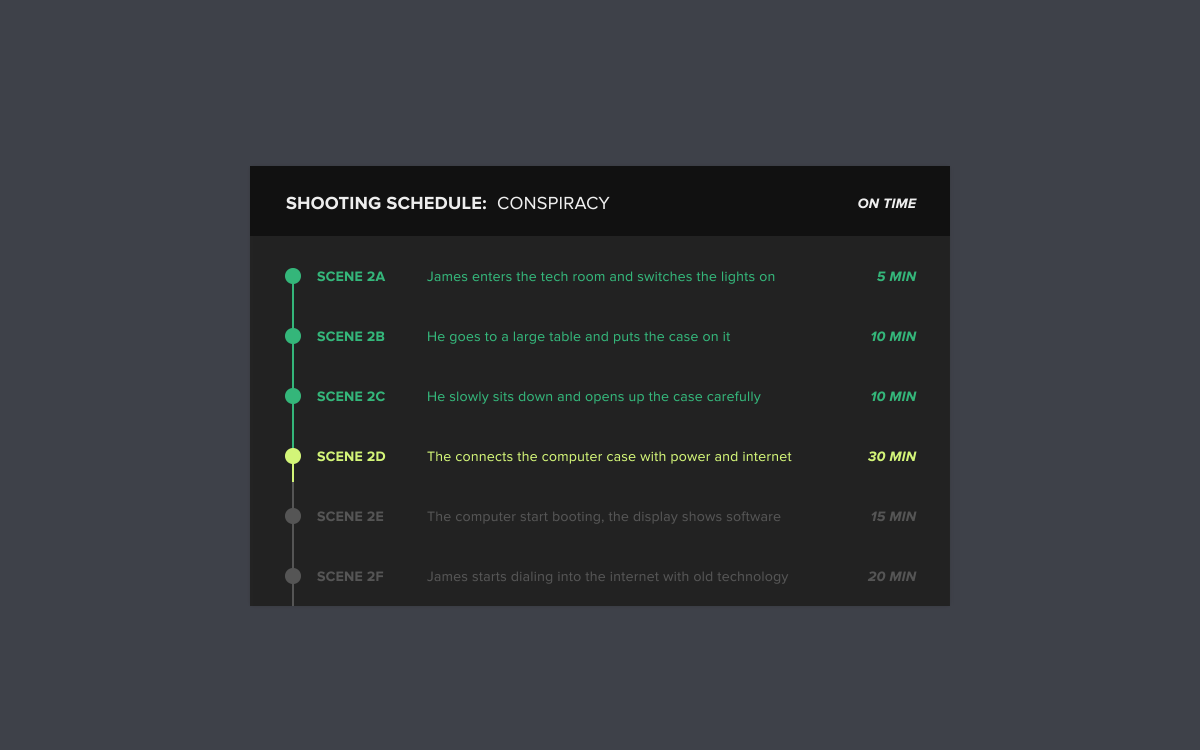Select the 5 MIN duration for Scene 2A
1200x750 pixels.
click(897, 276)
